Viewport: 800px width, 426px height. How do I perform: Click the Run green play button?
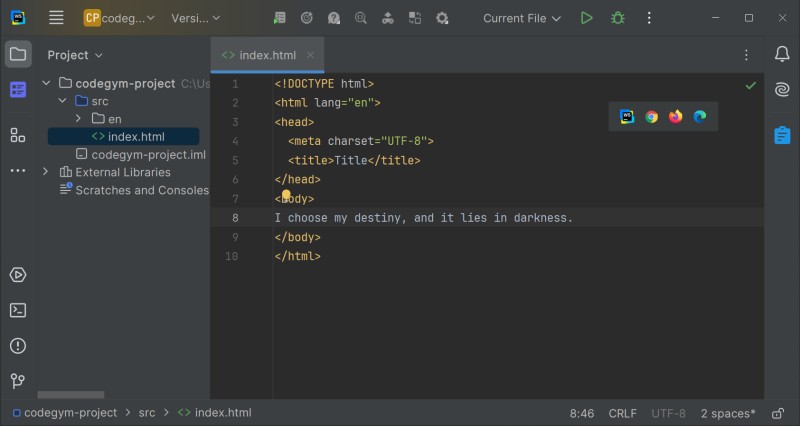tap(587, 18)
